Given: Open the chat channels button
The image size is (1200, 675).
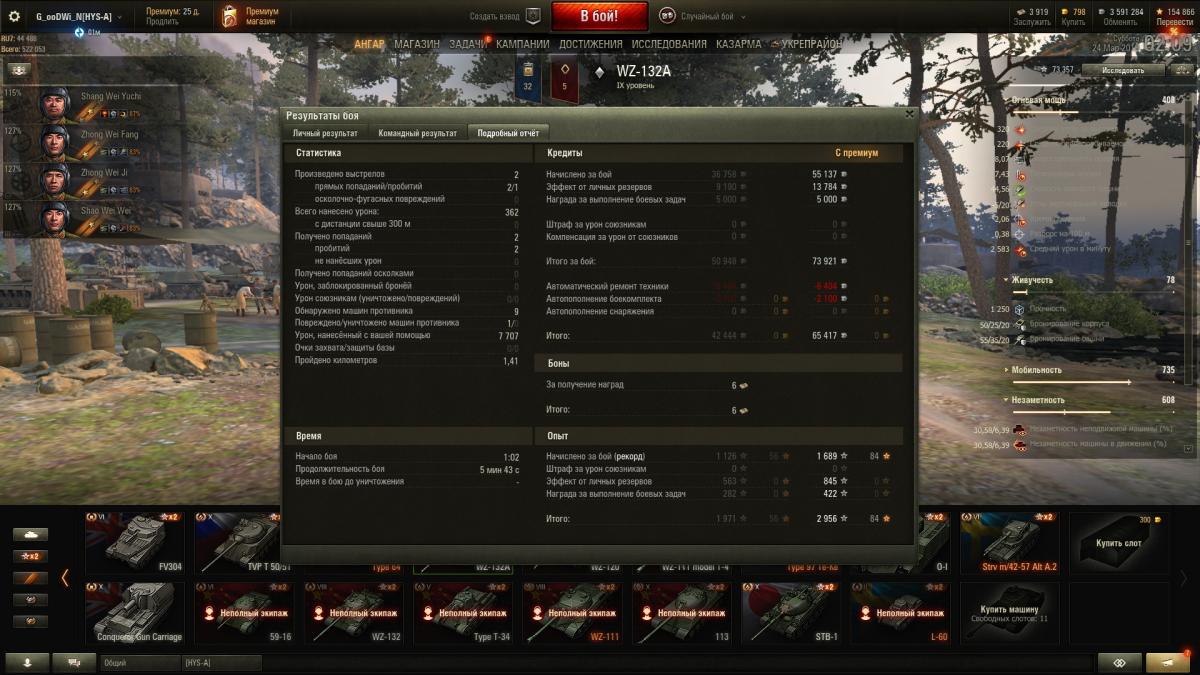Looking at the screenshot, I should pyautogui.click(x=74, y=662).
